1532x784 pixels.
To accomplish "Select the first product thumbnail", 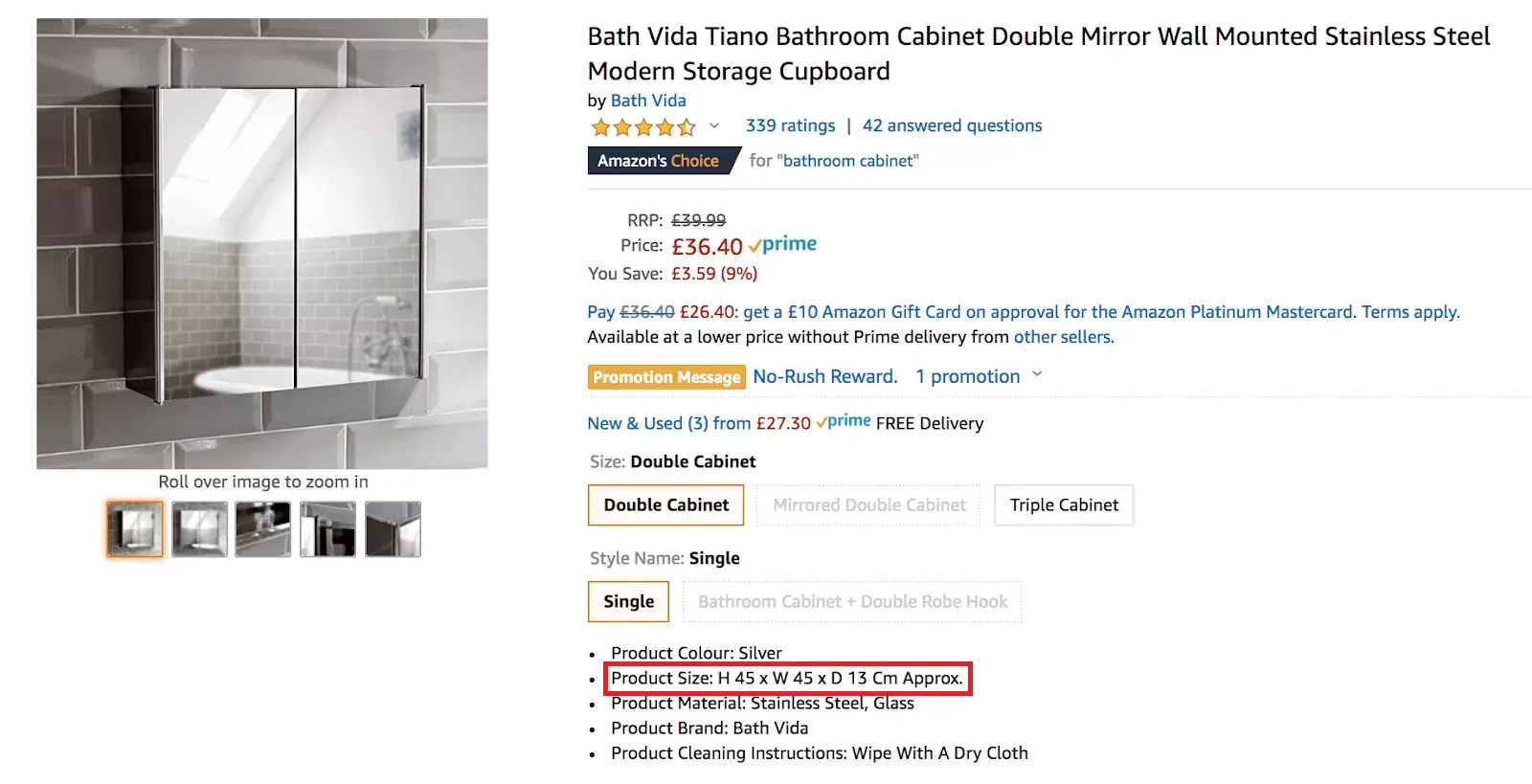I will click(x=133, y=528).
